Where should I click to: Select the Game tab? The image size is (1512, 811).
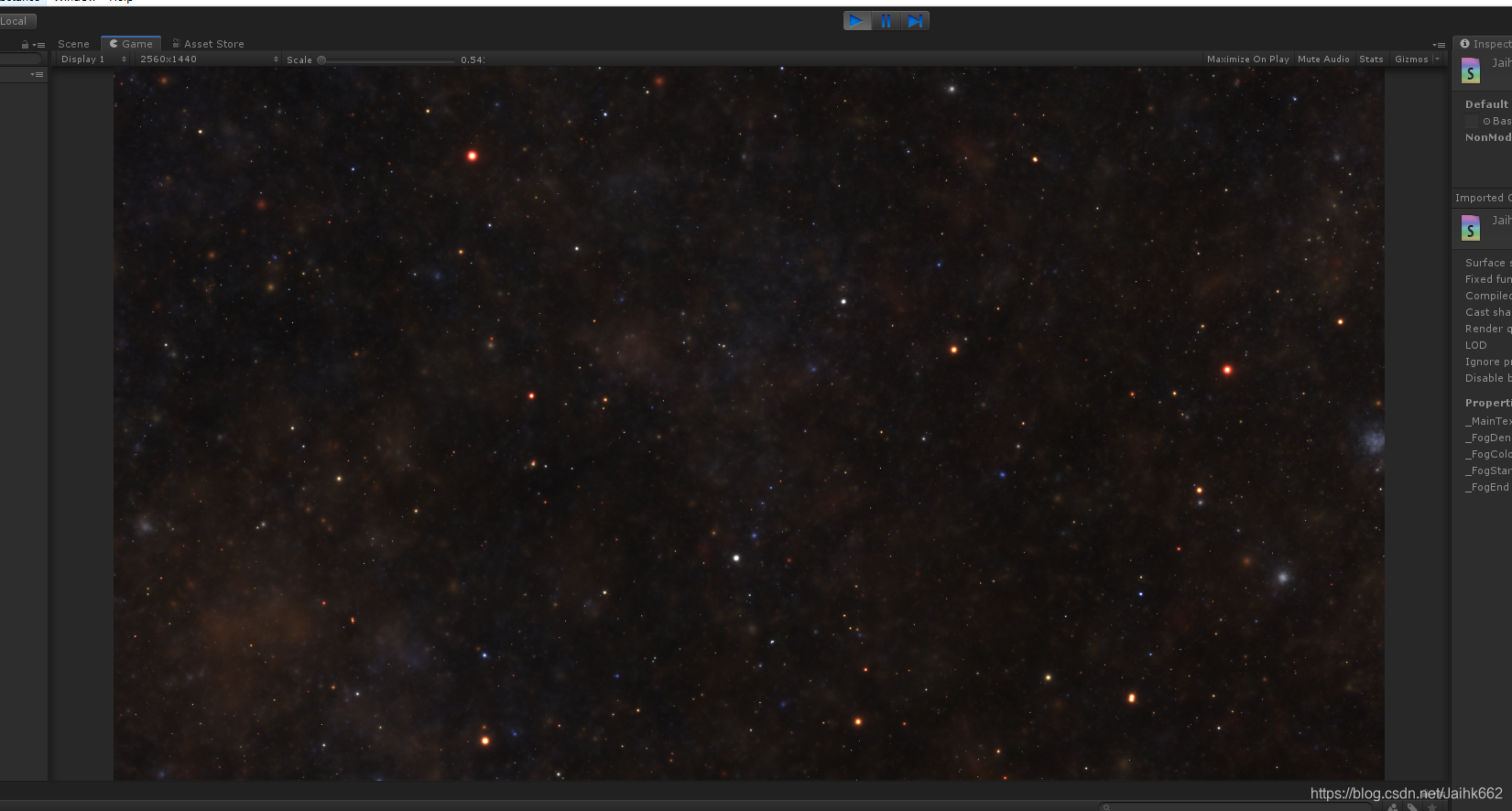[x=131, y=44]
